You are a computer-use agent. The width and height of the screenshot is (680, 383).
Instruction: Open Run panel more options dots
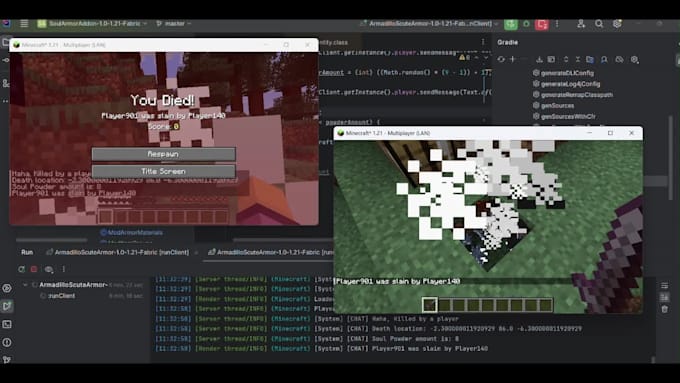(64, 269)
